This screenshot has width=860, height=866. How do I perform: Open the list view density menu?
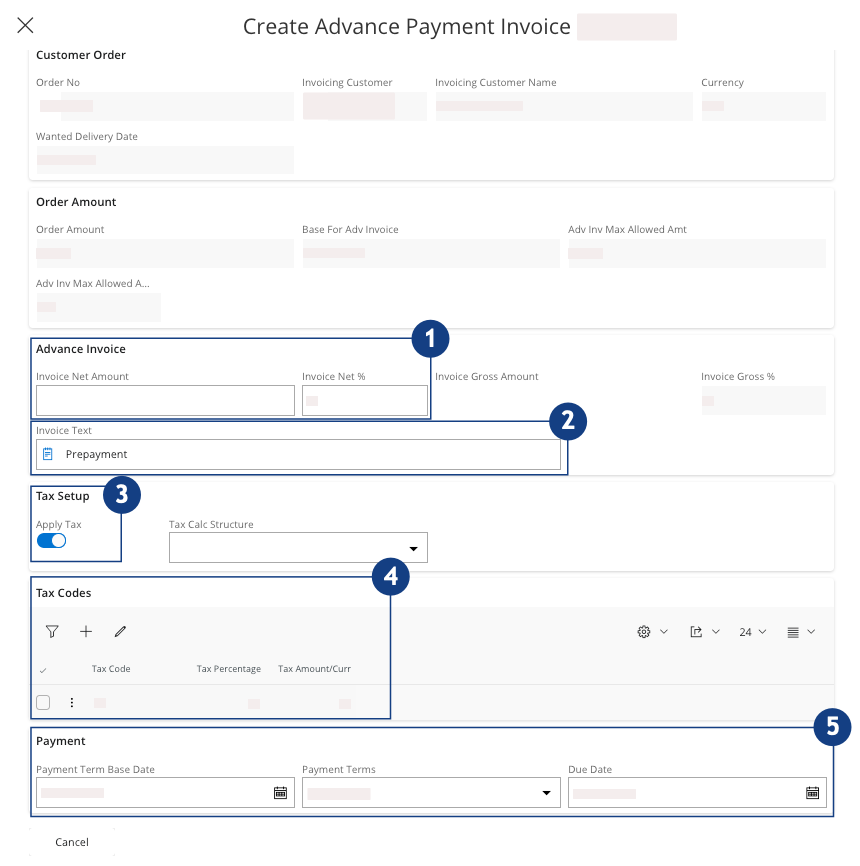[800, 632]
